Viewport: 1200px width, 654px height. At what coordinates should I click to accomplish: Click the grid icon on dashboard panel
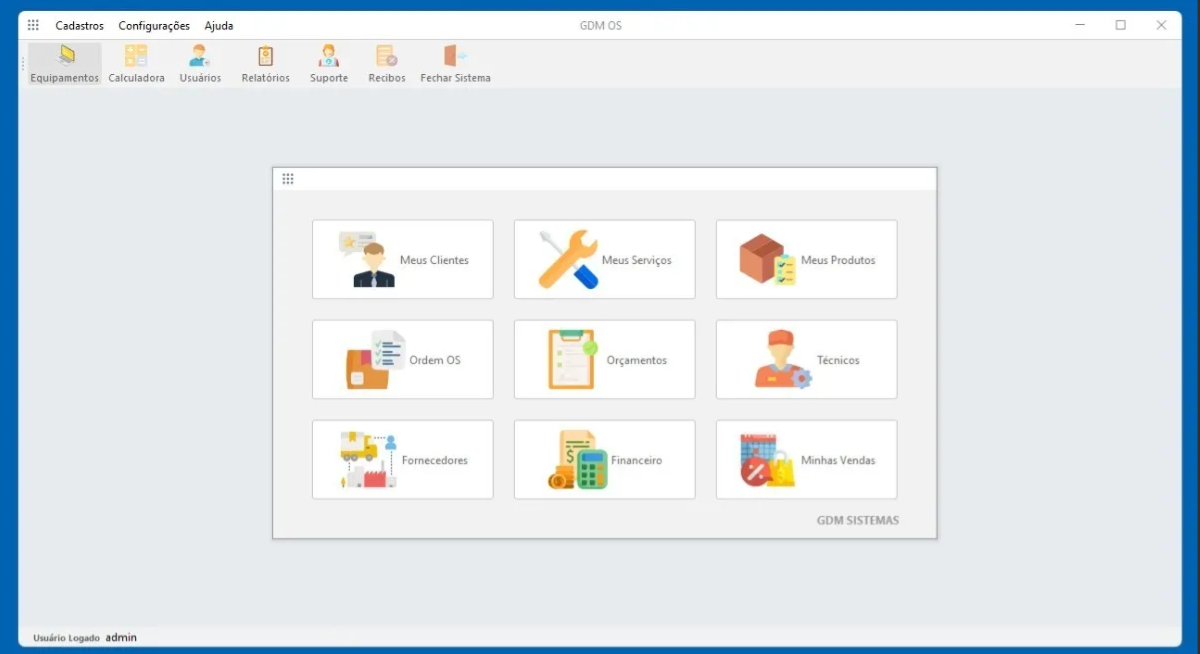point(288,179)
